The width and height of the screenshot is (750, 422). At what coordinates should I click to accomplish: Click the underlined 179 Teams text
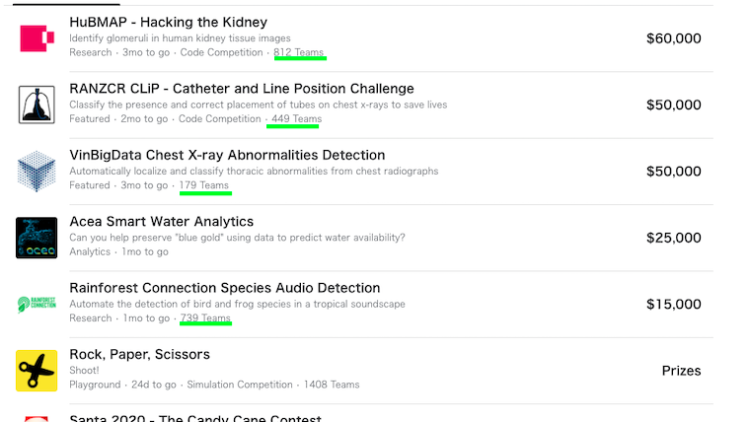pyautogui.click(x=204, y=185)
